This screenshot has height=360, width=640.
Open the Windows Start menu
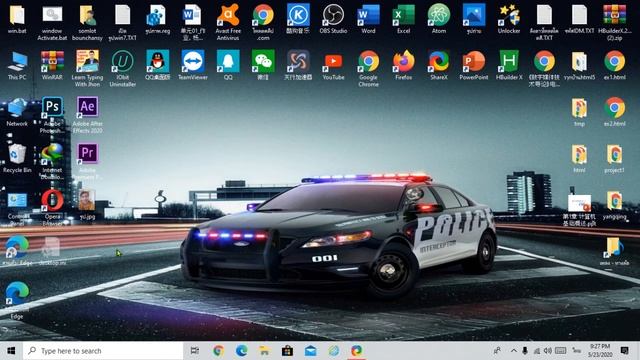tap(11, 351)
